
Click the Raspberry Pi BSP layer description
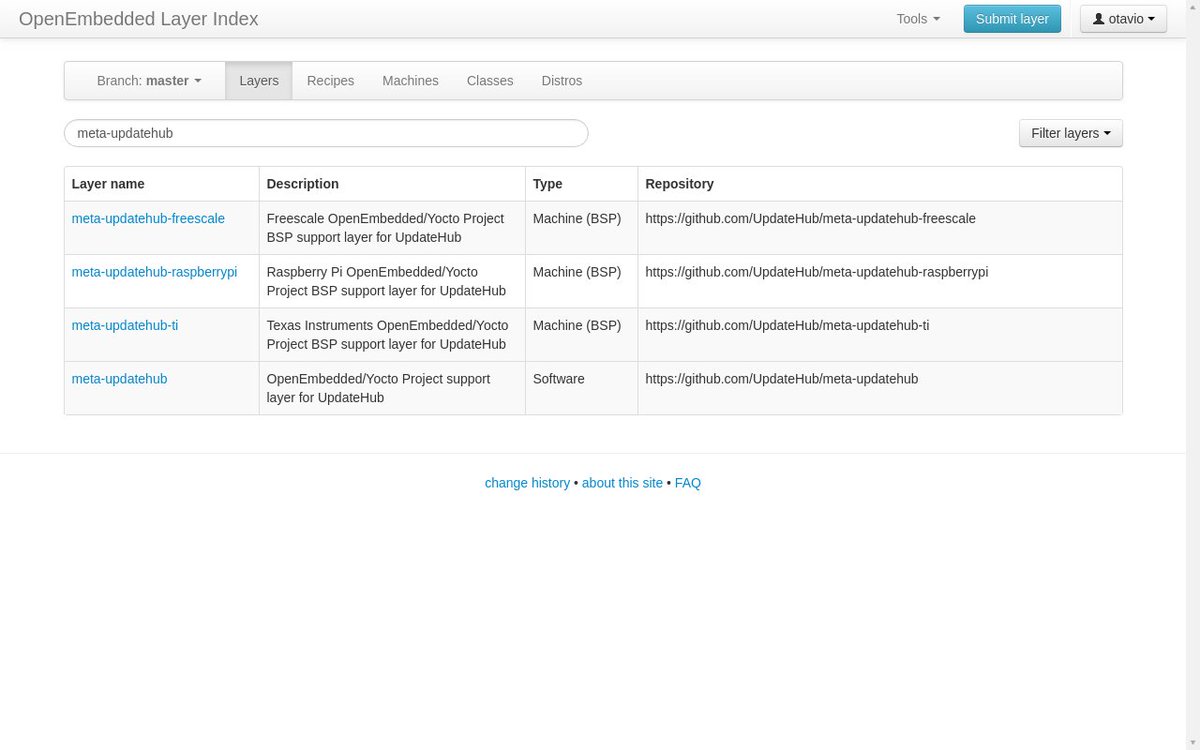point(386,281)
